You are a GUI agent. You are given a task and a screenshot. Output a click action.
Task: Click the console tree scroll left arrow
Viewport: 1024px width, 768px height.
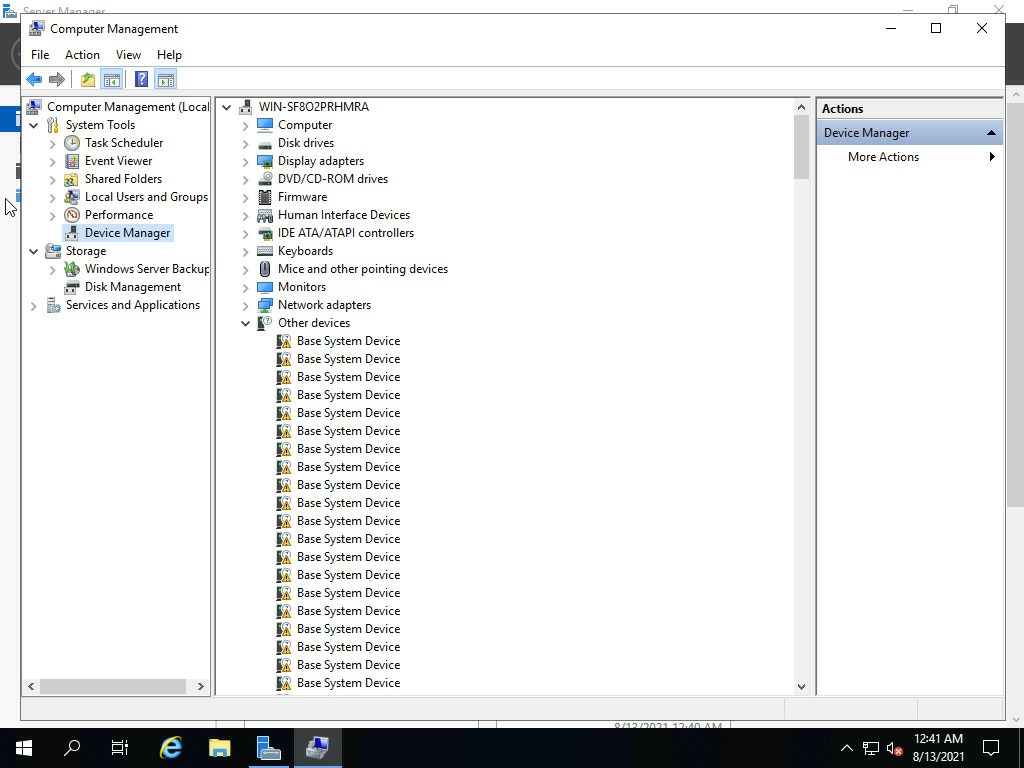[31, 686]
